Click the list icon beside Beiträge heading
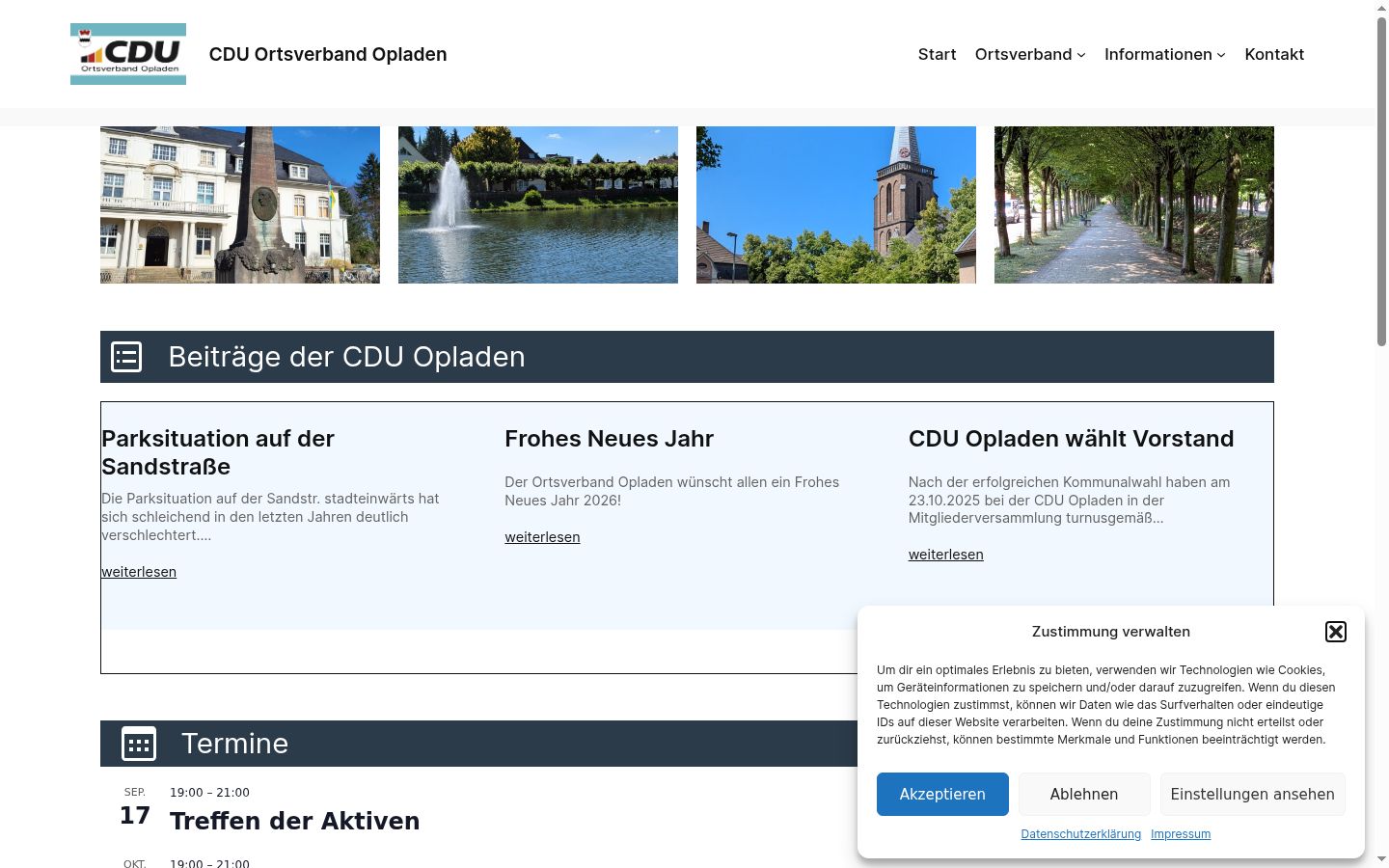The image size is (1389, 868). (126, 357)
